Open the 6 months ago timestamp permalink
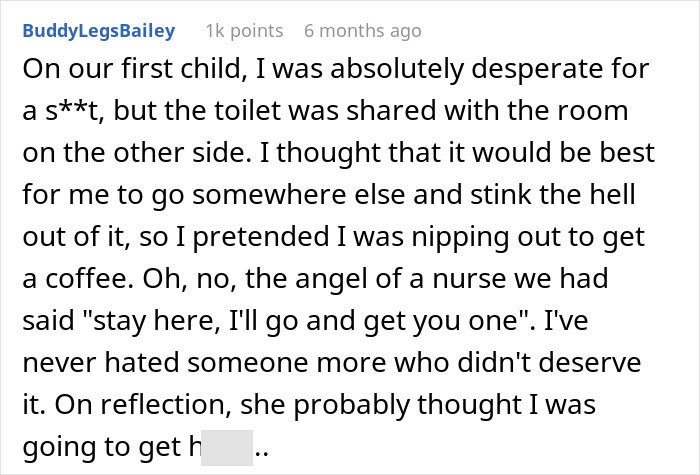Viewport: 700px width, 475px height. point(362,31)
